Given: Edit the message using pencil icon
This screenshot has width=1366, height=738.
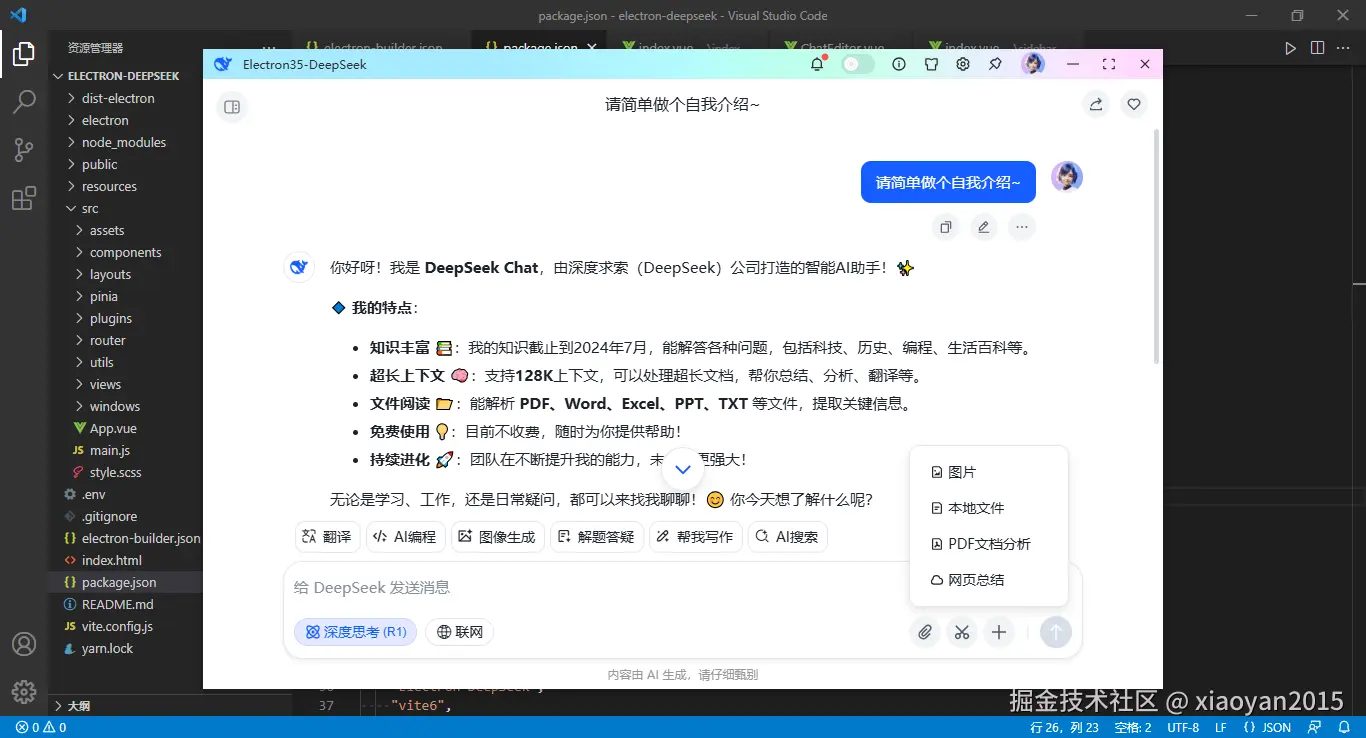Looking at the screenshot, I should pyautogui.click(x=983, y=227).
